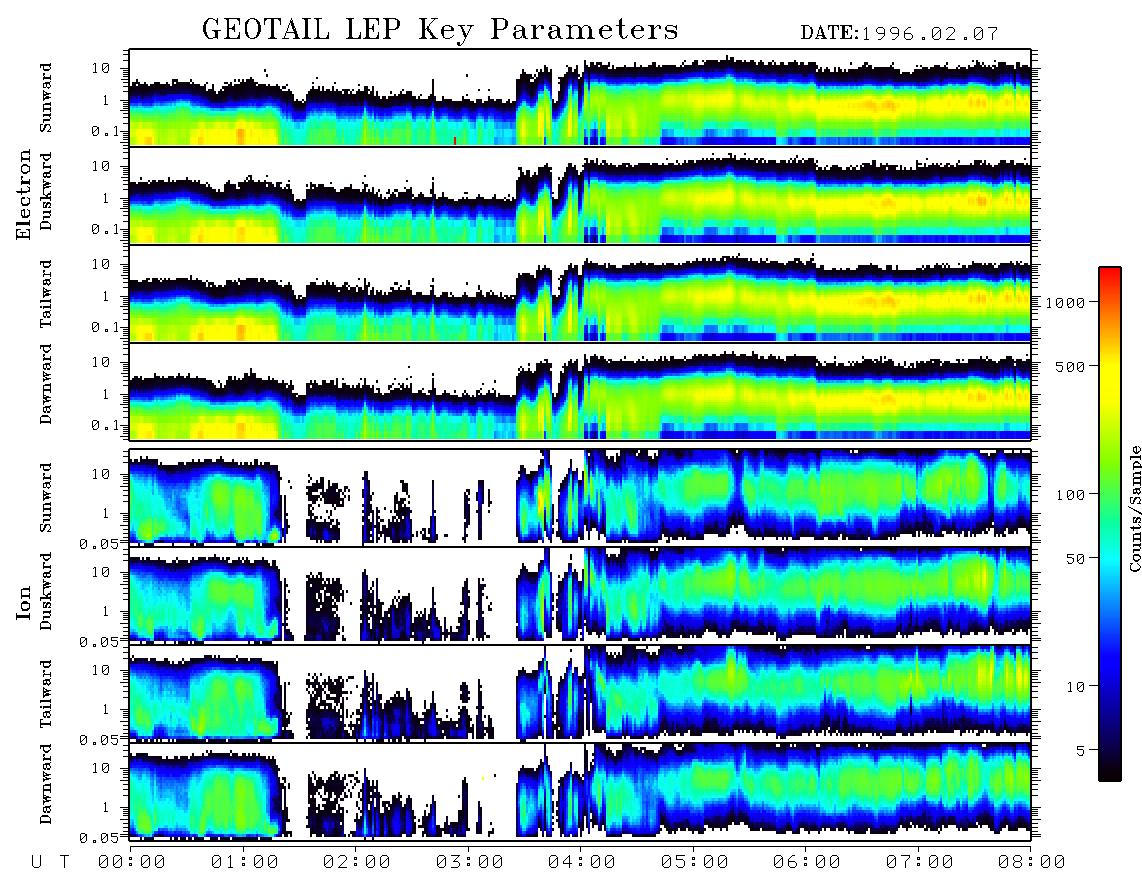The width and height of the screenshot is (1142, 880).
Task: Click the vertical Ion group label
Action: 24,602
